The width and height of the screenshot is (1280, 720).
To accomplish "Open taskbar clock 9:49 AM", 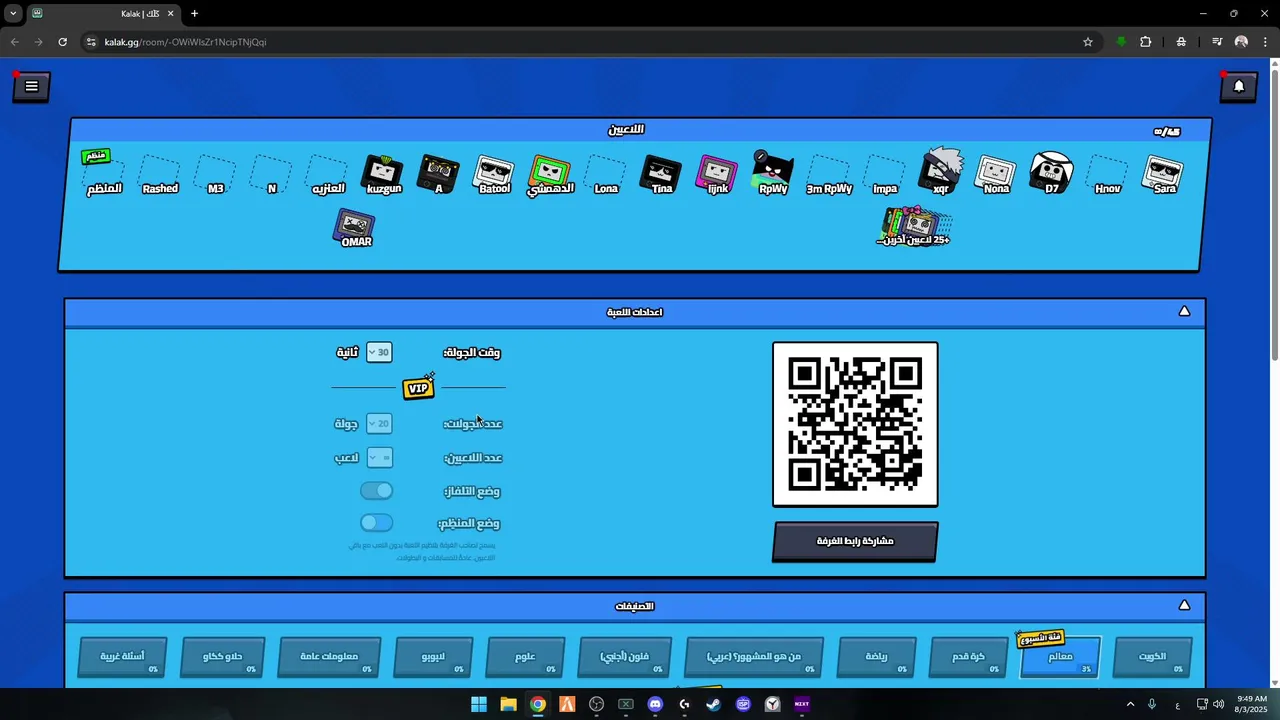I will click(x=1252, y=704).
